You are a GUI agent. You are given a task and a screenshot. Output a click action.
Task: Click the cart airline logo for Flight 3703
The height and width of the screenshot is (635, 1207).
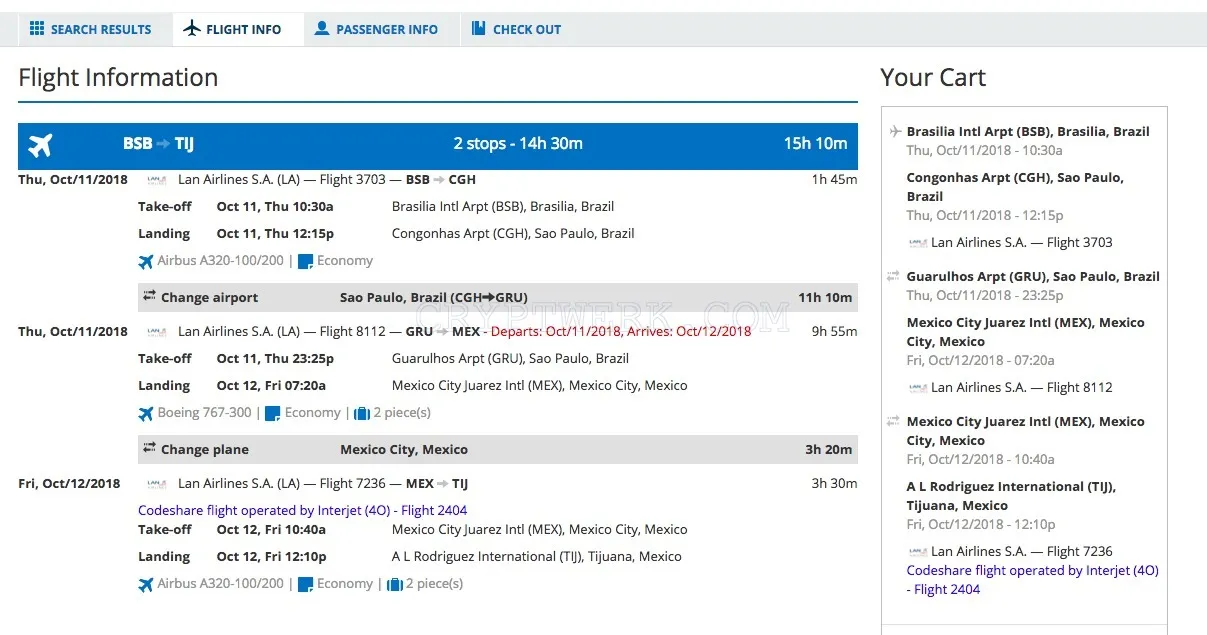coord(917,243)
